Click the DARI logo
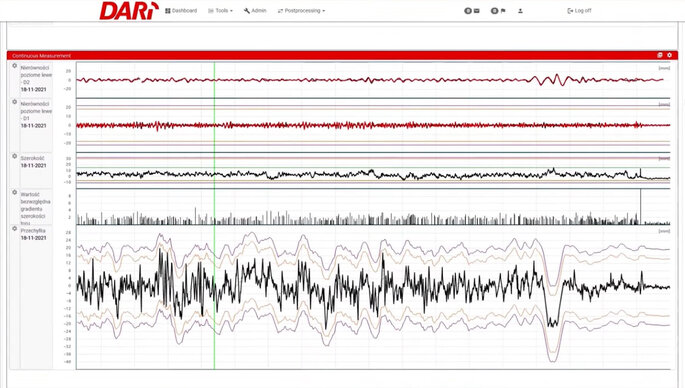Screen dimensions: 685x388 click(x=129, y=11)
